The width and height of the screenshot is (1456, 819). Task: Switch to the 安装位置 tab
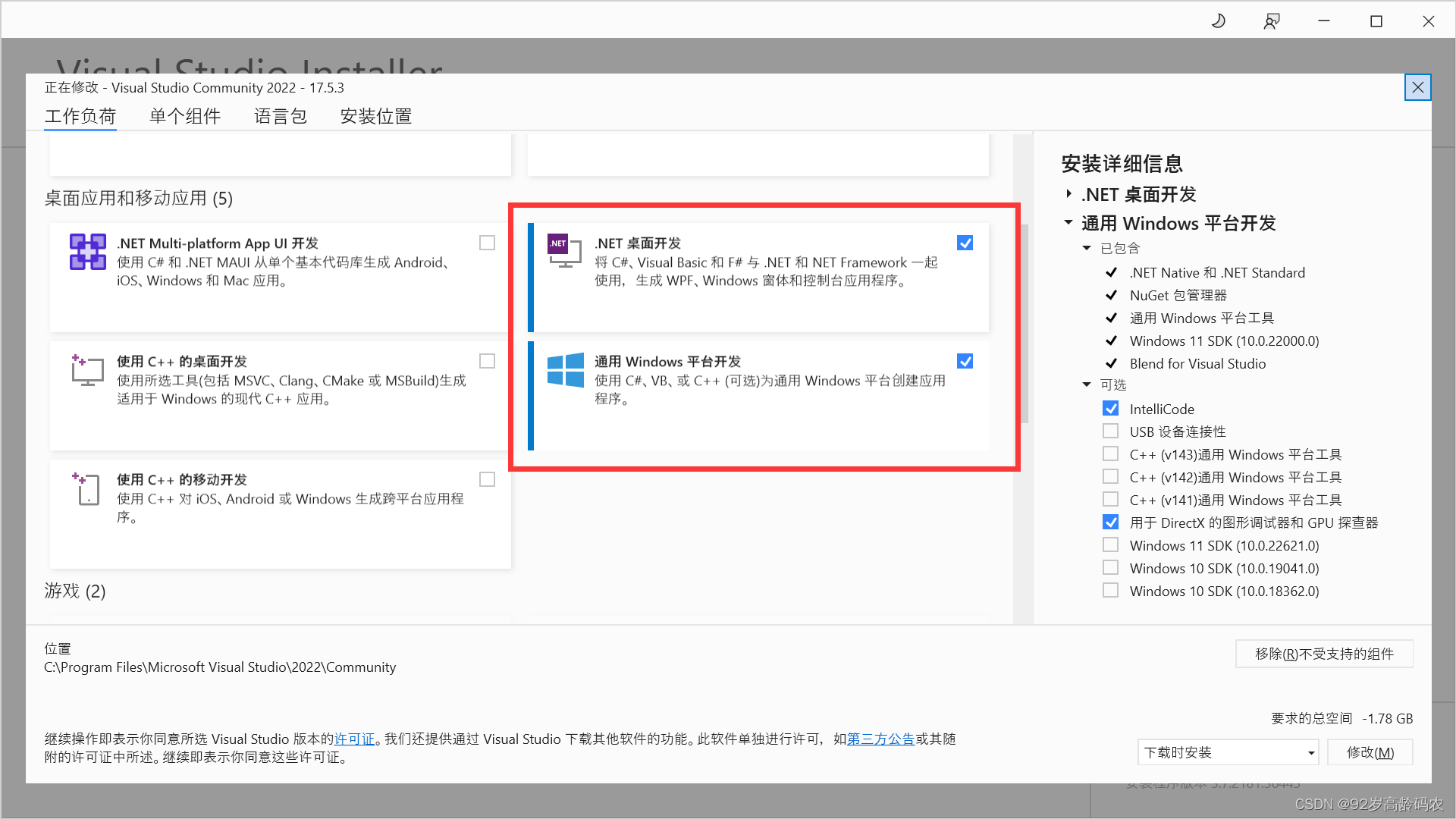376,116
